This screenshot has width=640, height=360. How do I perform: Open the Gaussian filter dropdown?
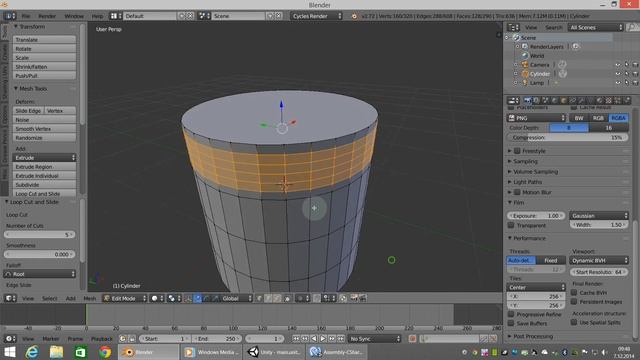click(x=599, y=216)
